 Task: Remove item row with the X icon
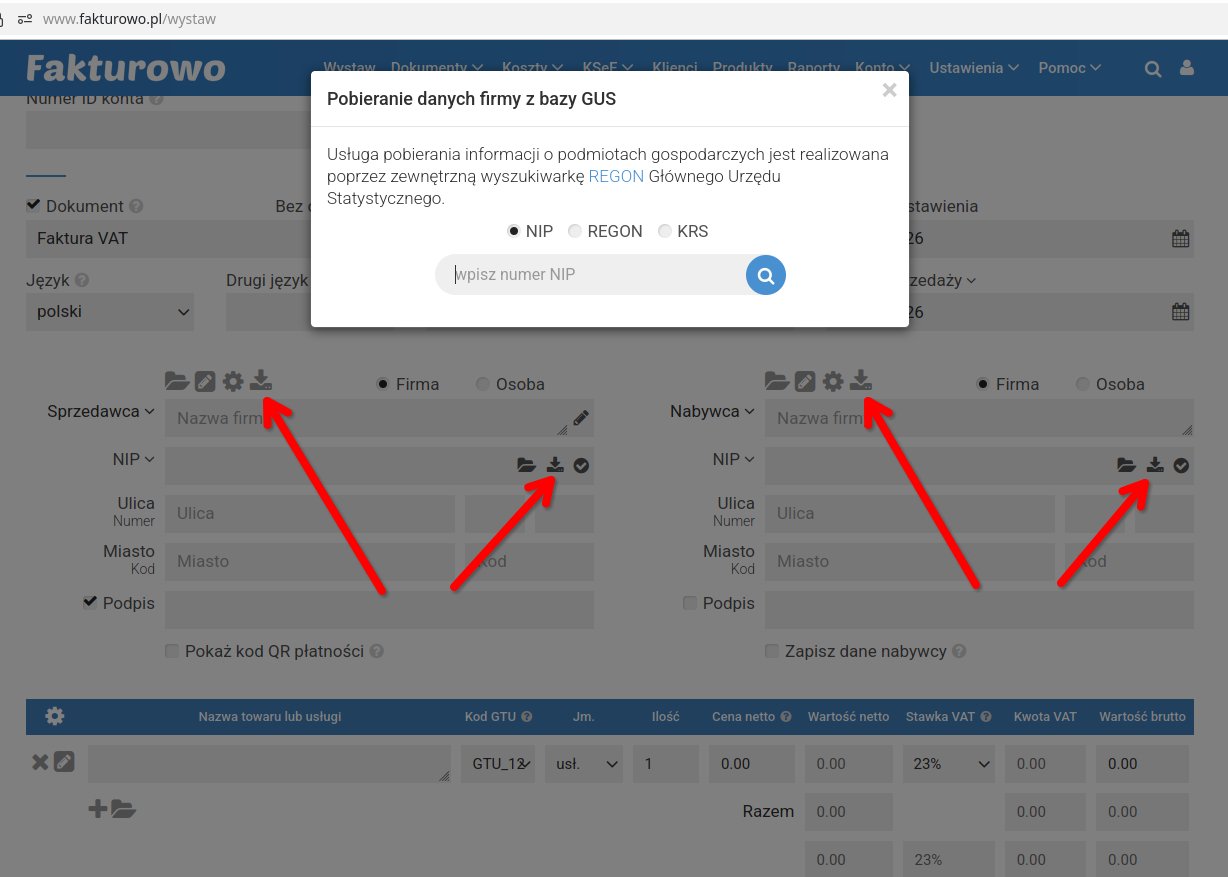tap(40, 763)
